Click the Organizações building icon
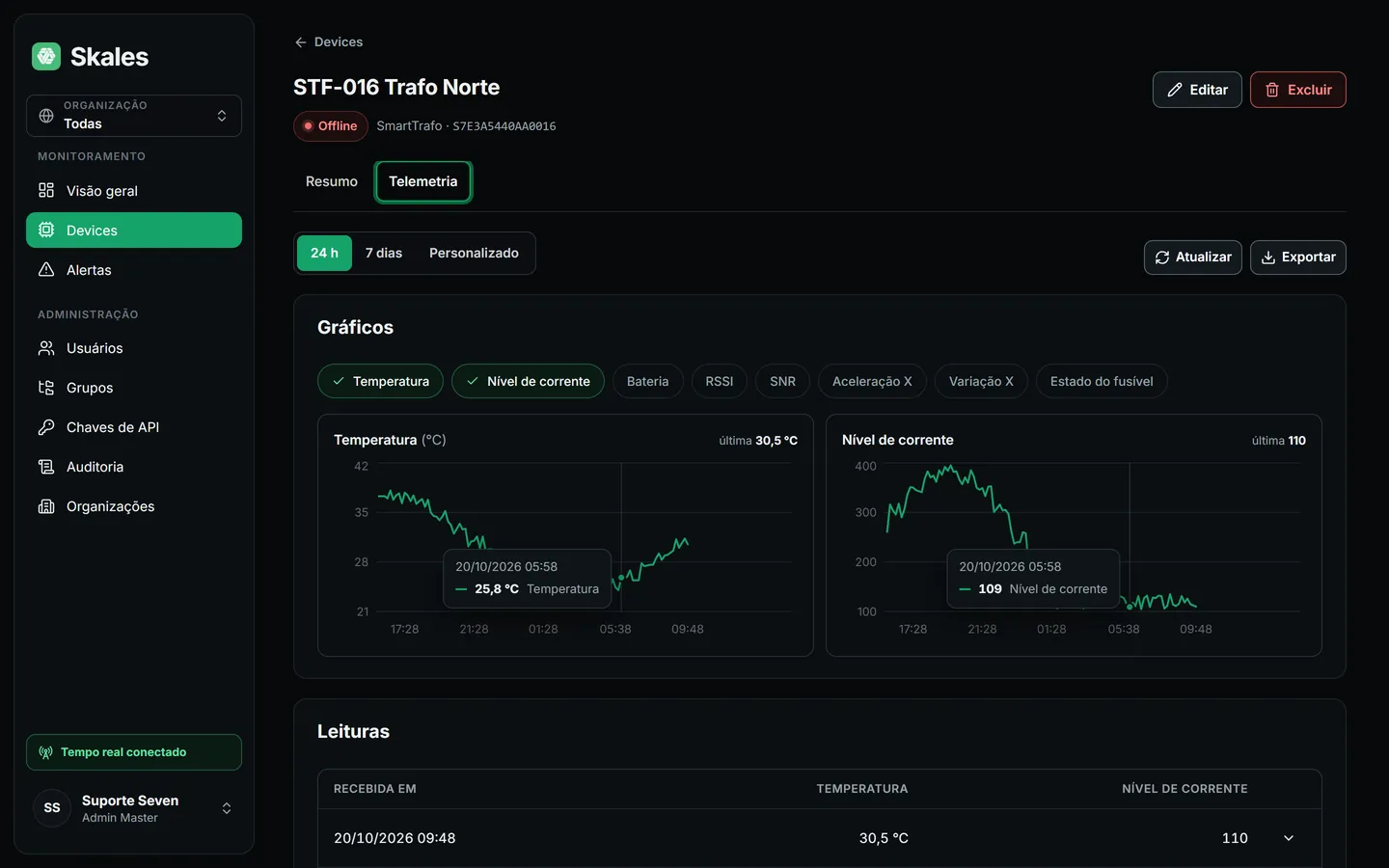Screen dimensions: 1389x868 pyautogui.click(x=46, y=505)
